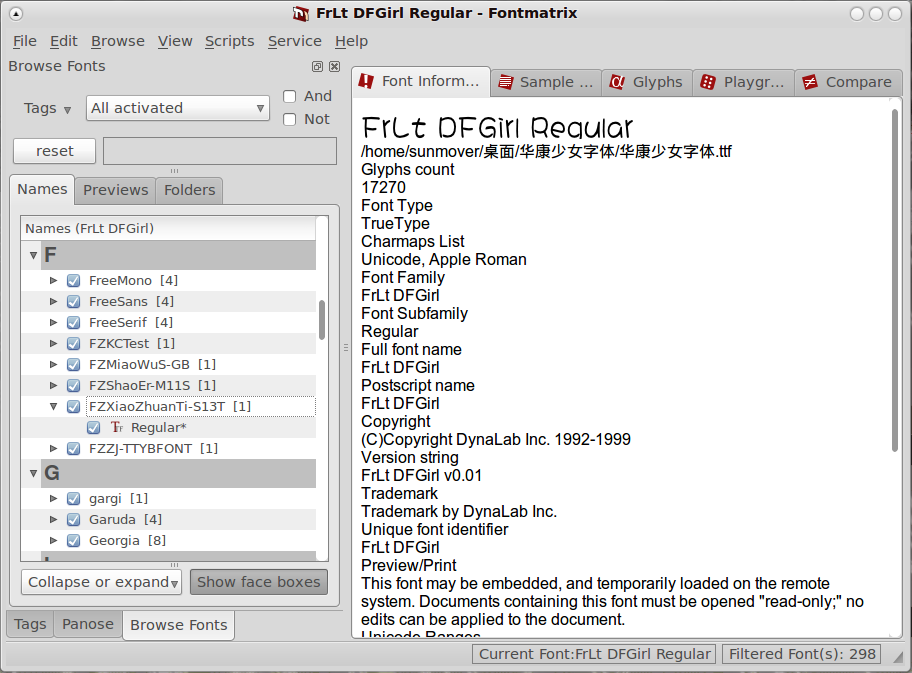Viewport: 912px width, 673px height.
Task: Switch to the Previews tab
Action: [115, 190]
